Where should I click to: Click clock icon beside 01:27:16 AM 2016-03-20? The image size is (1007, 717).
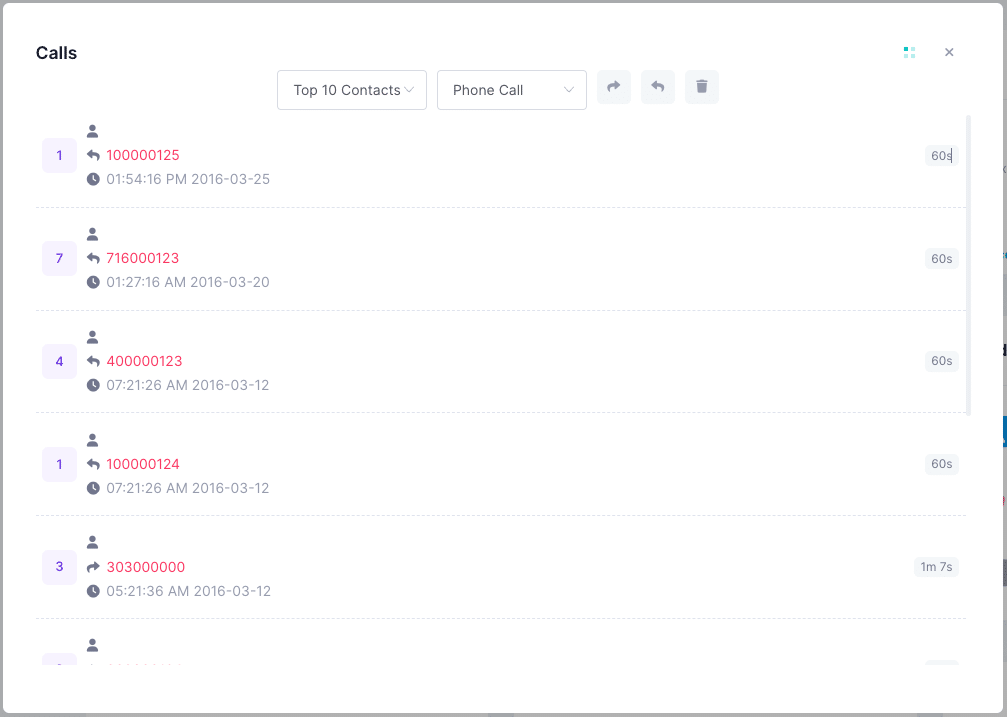point(93,282)
